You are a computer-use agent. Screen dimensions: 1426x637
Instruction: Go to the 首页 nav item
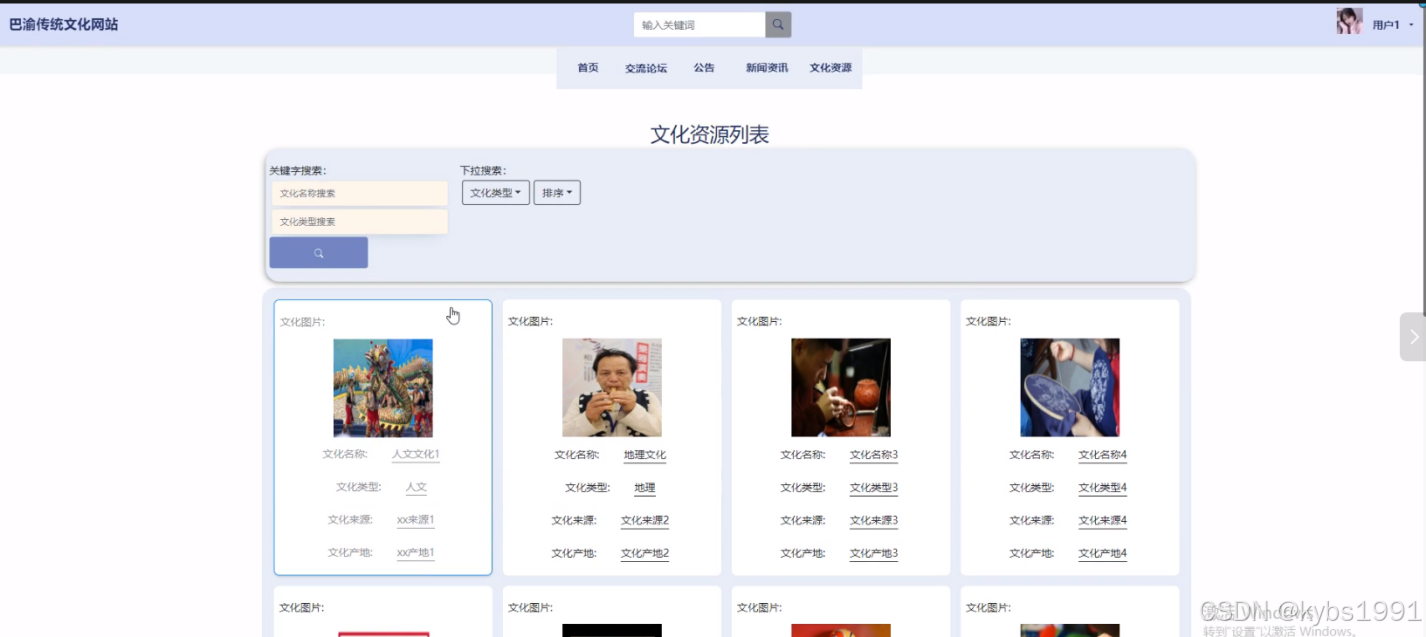[x=588, y=68]
